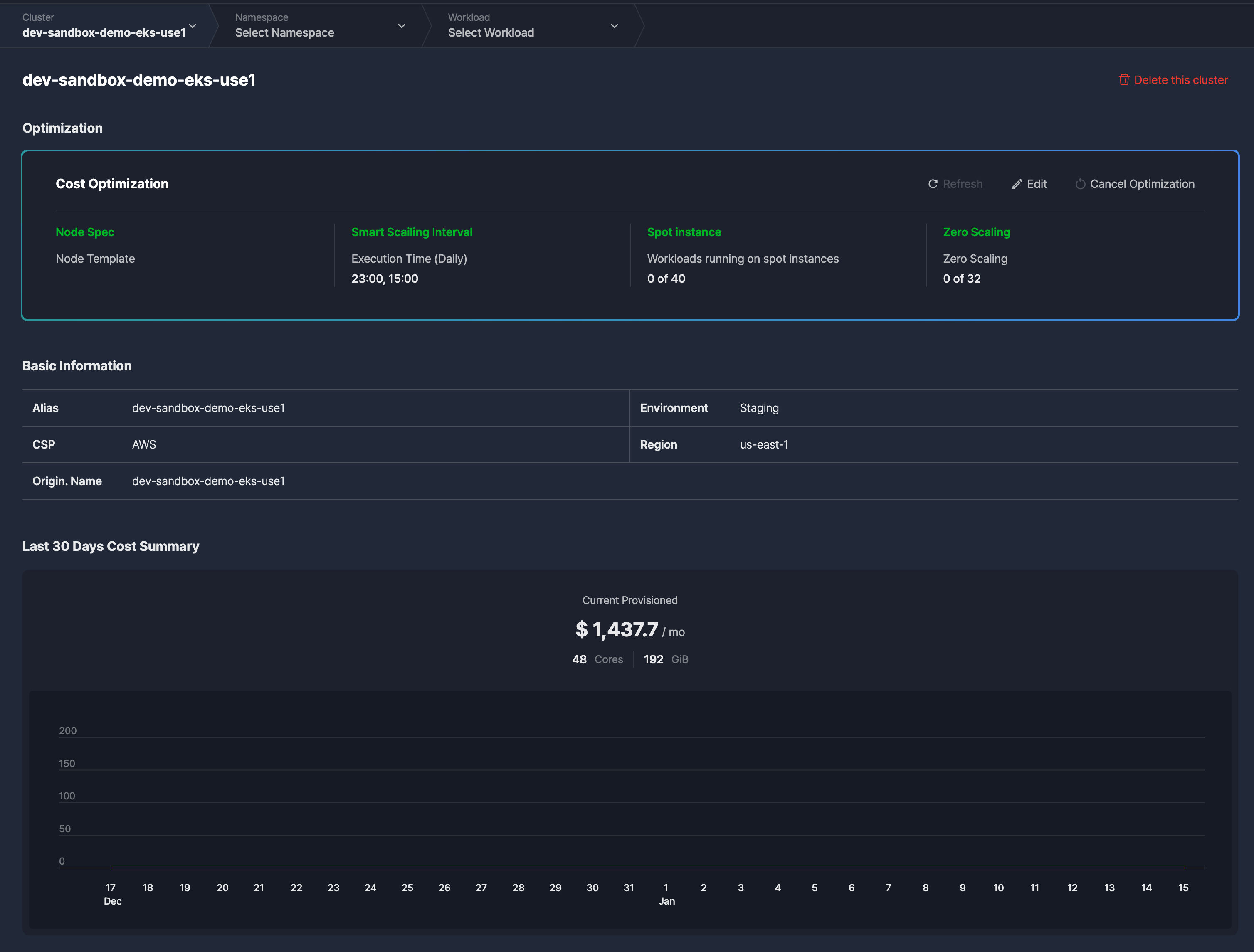Viewport: 1254px width, 952px height.
Task: Click the Jan 1 marker on chart axis
Action: pyautogui.click(x=666, y=888)
